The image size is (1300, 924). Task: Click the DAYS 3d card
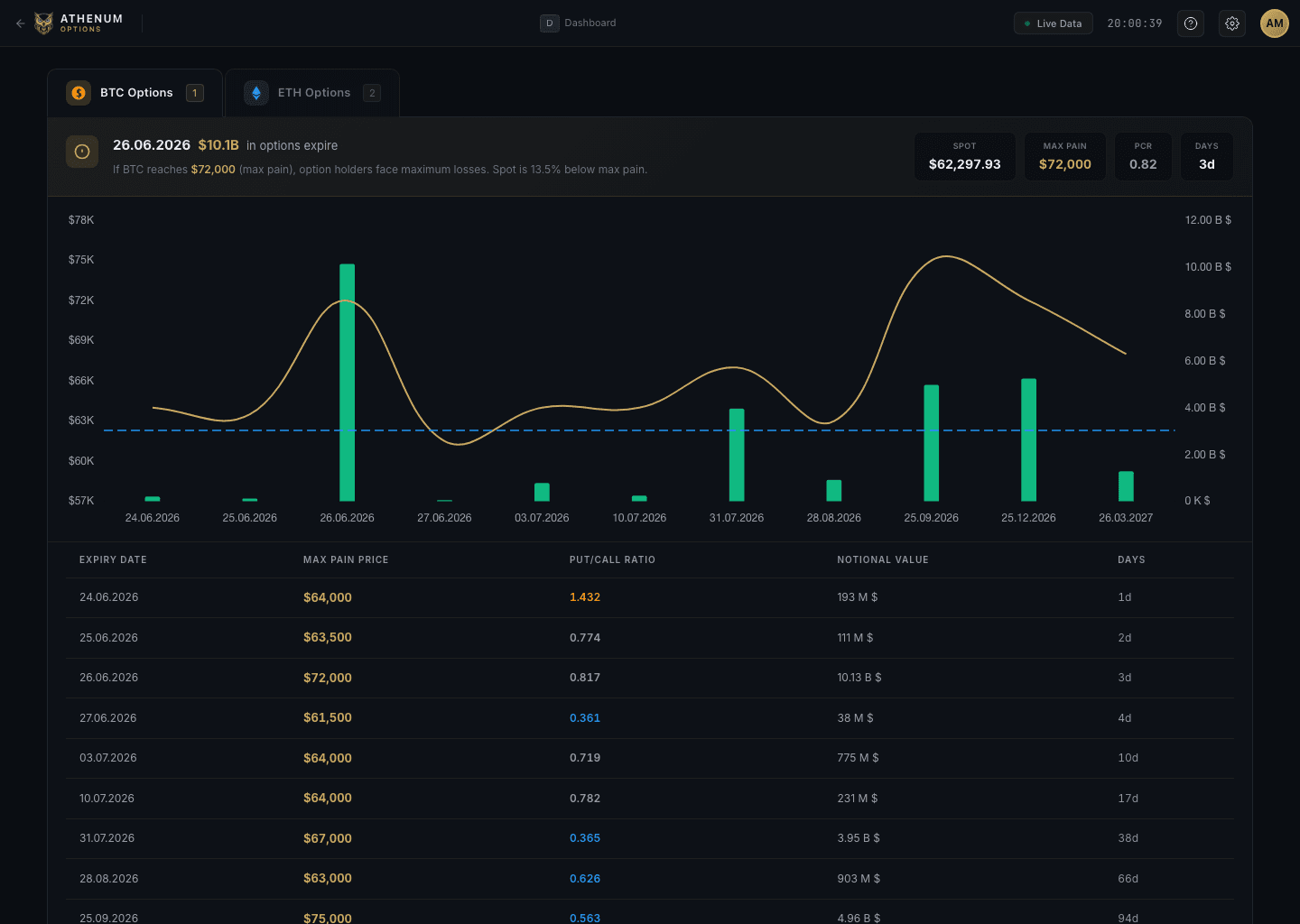(x=1207, y=157)
